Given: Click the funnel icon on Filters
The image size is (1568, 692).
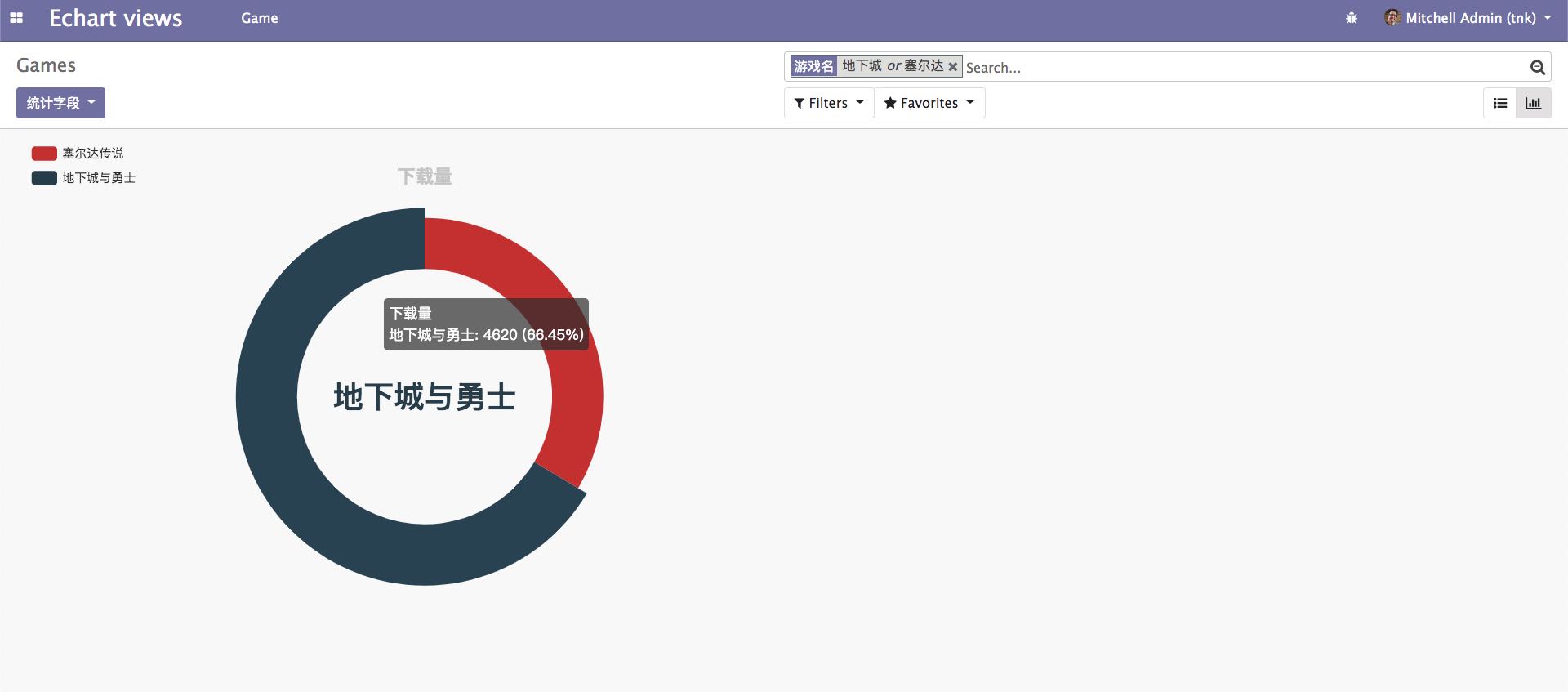Looking at the screenshot, I should [800, 103].
